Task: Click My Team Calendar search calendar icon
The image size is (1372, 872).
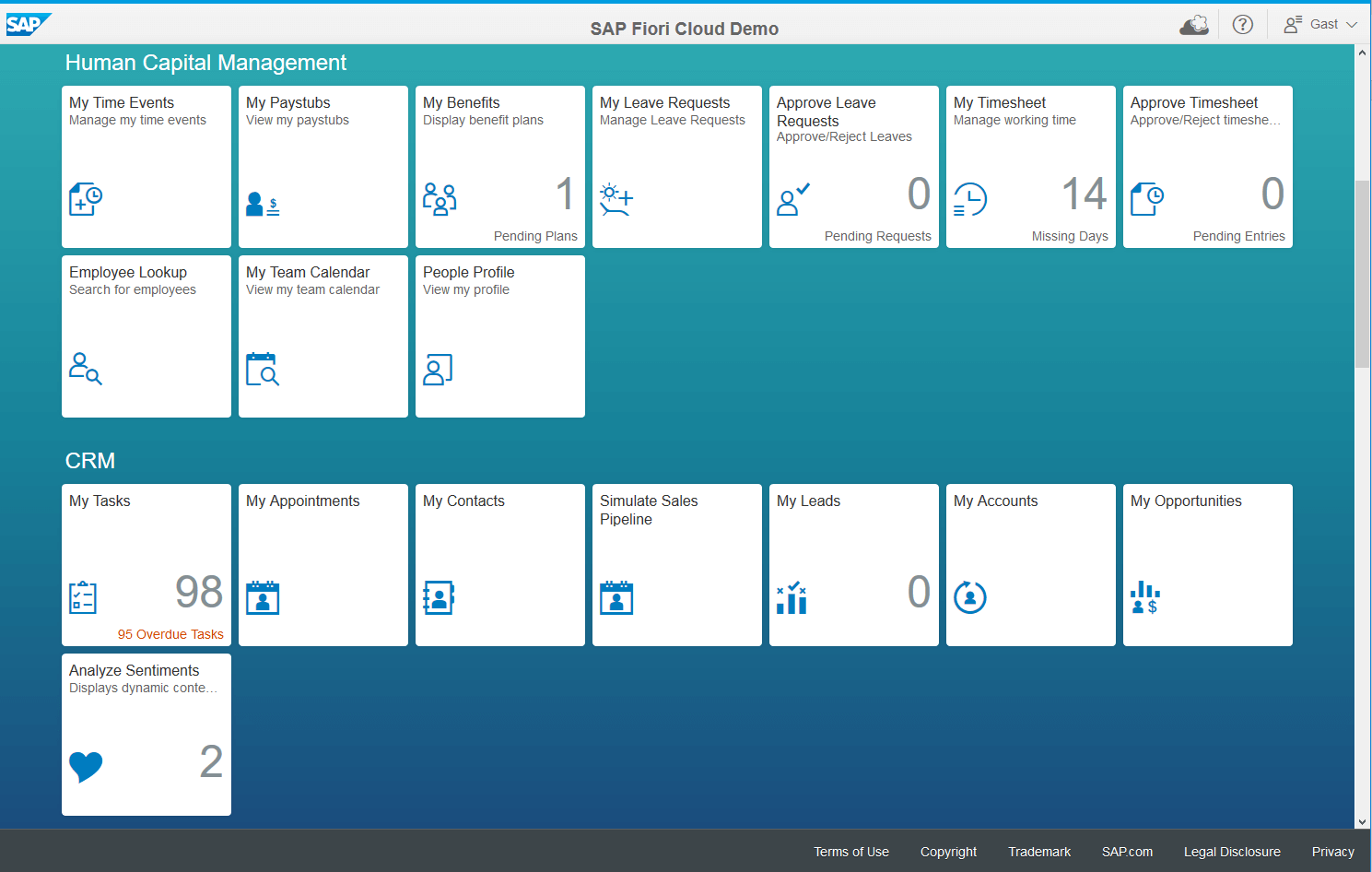Action: 263,369
